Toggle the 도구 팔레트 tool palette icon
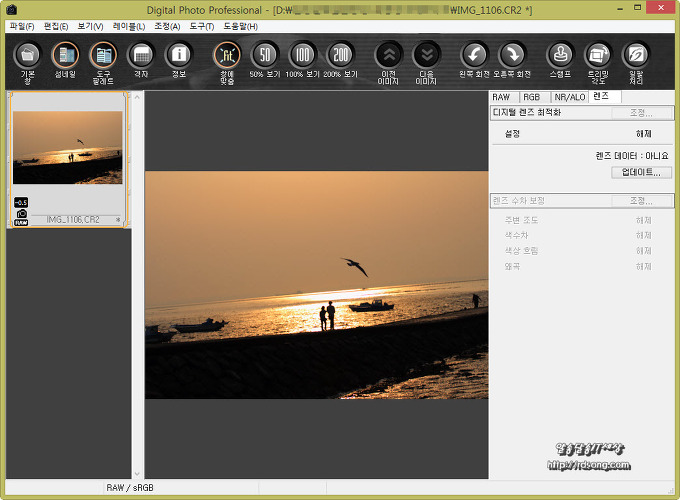The image size is (680, 500). (x=103, y=56)
